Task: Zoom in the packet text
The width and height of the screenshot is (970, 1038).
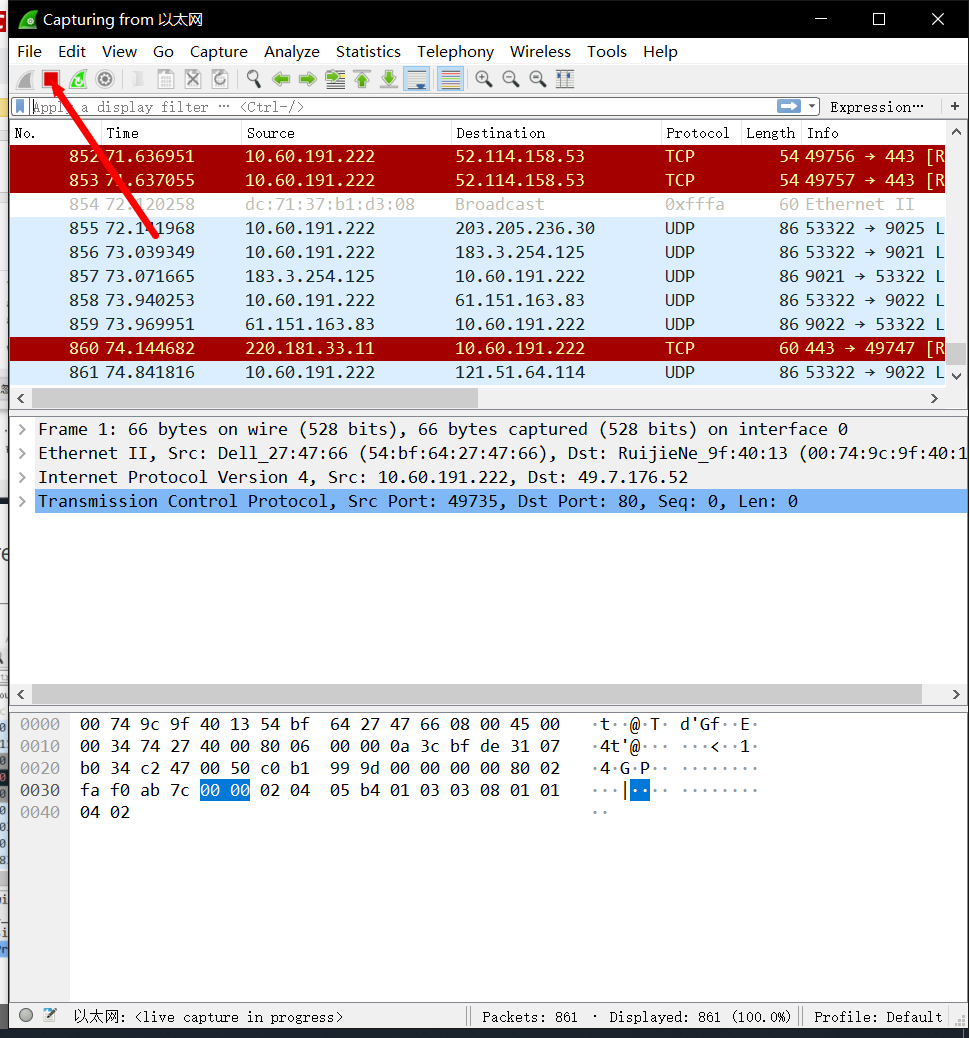Action: (484, 79)
